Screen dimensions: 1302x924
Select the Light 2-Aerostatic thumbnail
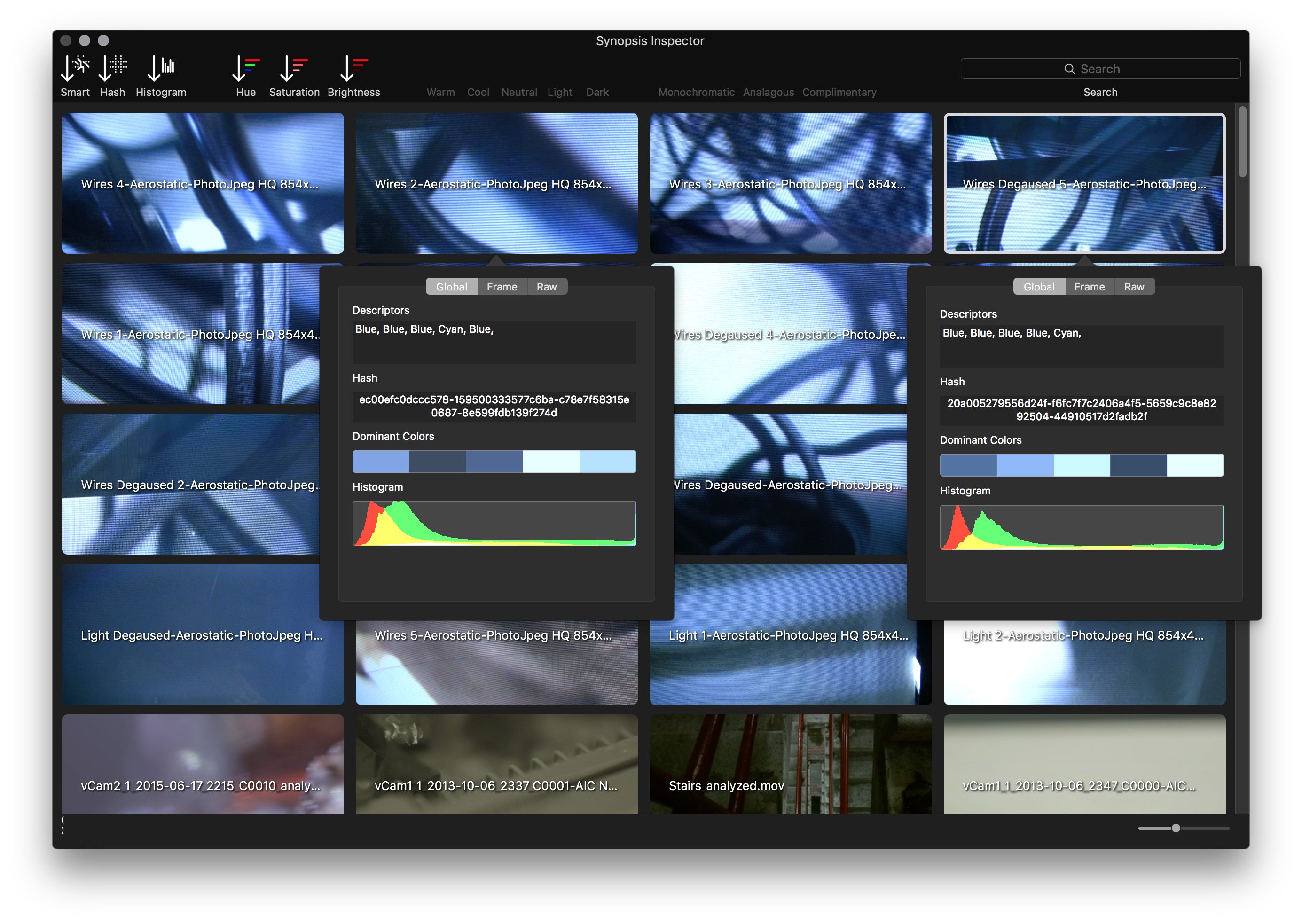coord(1084,663)
